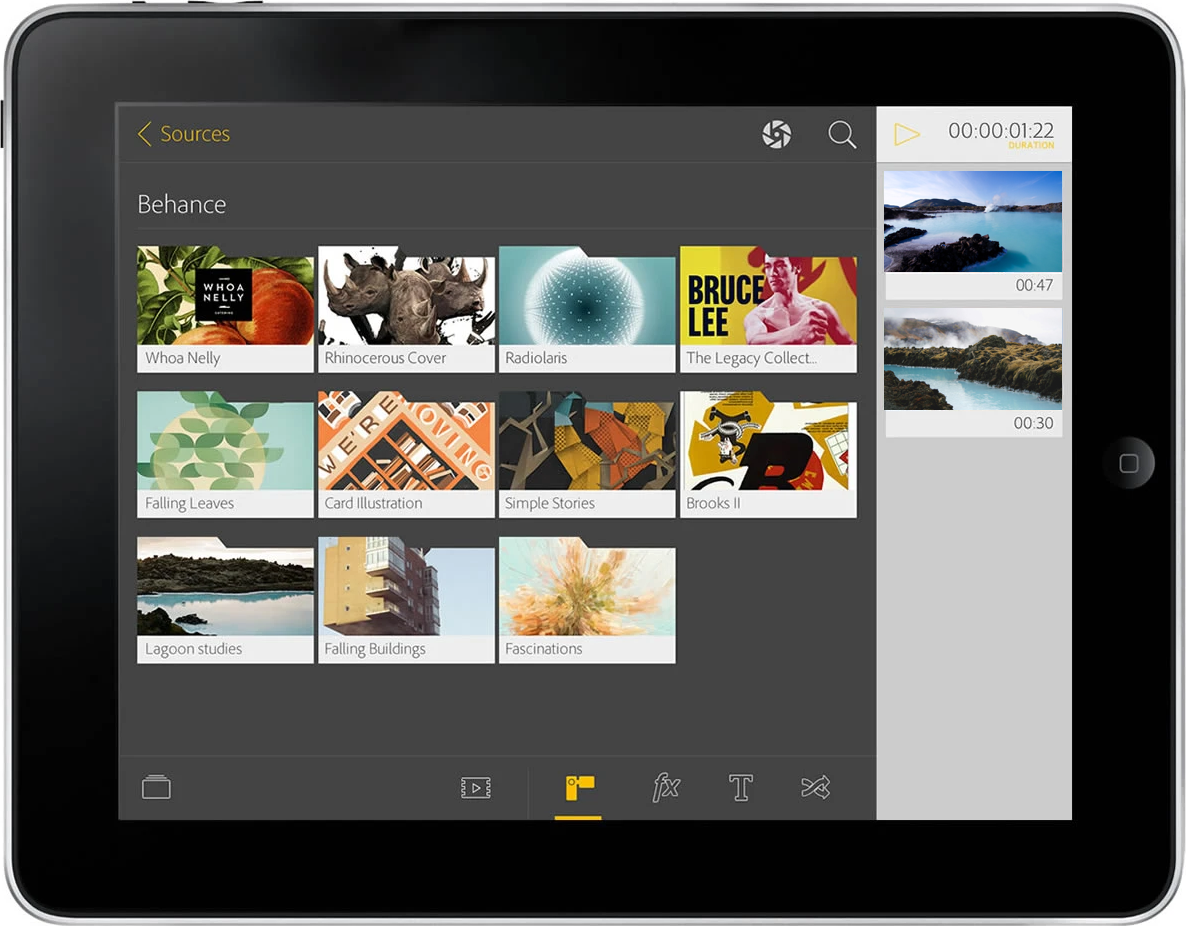Screen dimensions: 1186x926
Task: Open the project bin icon at bottom left
Action: 156,787
